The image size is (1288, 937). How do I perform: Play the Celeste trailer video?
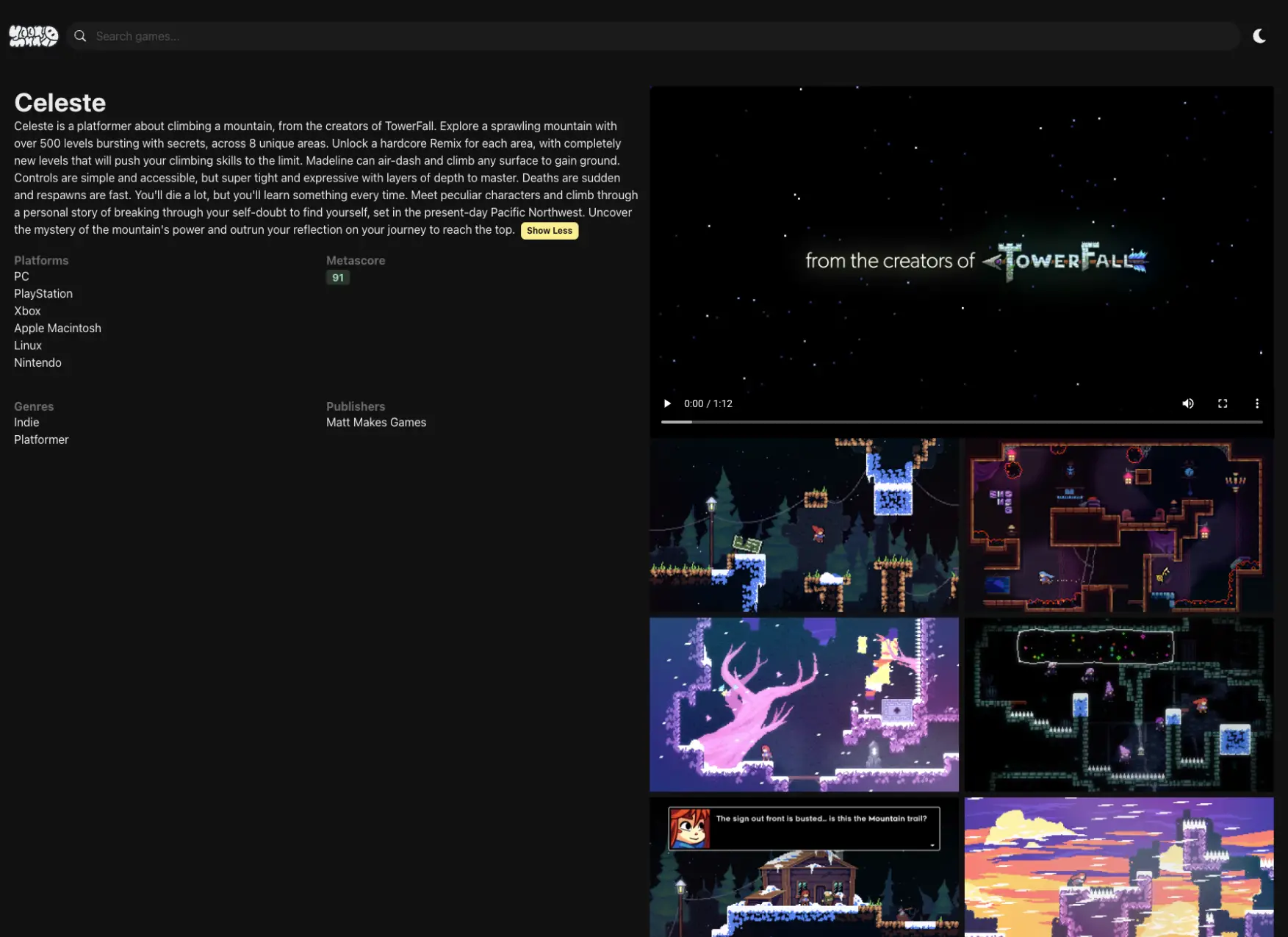pyautogui.click(x=666, y=403)
